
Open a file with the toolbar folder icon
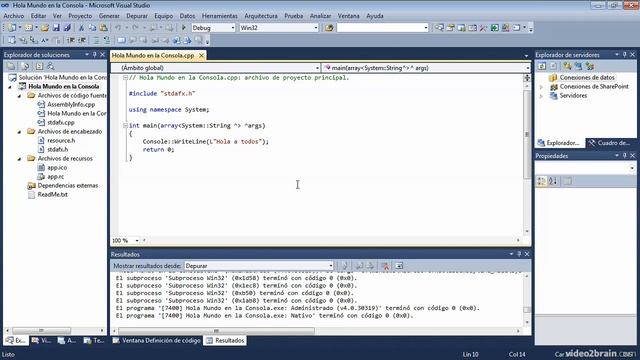(44, 28)
